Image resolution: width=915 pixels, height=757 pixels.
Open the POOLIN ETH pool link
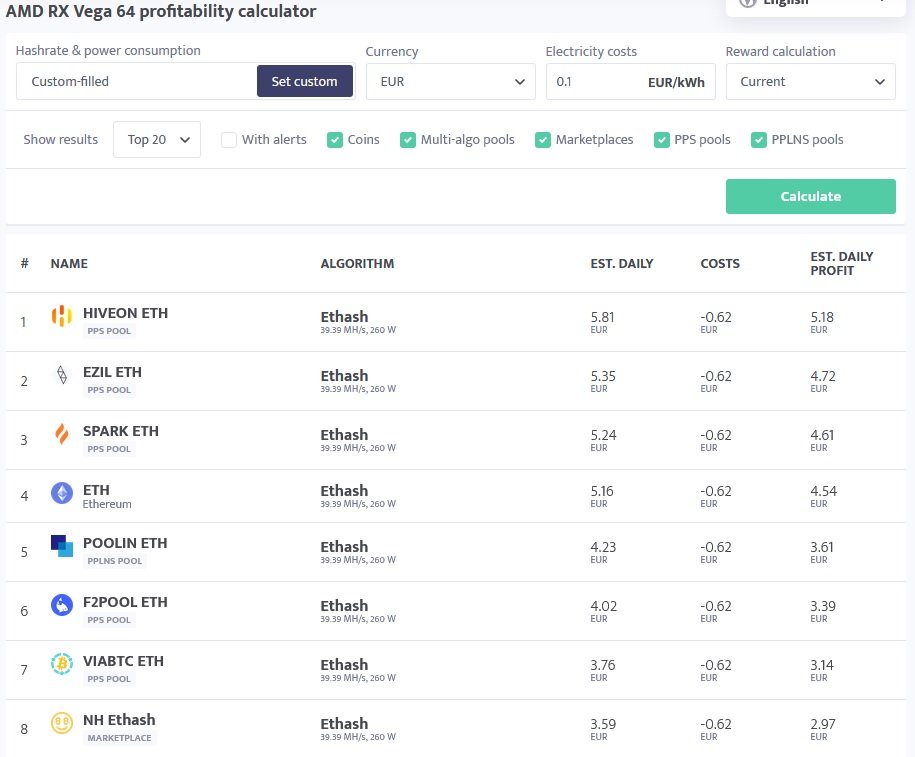(x=125, y=543)
